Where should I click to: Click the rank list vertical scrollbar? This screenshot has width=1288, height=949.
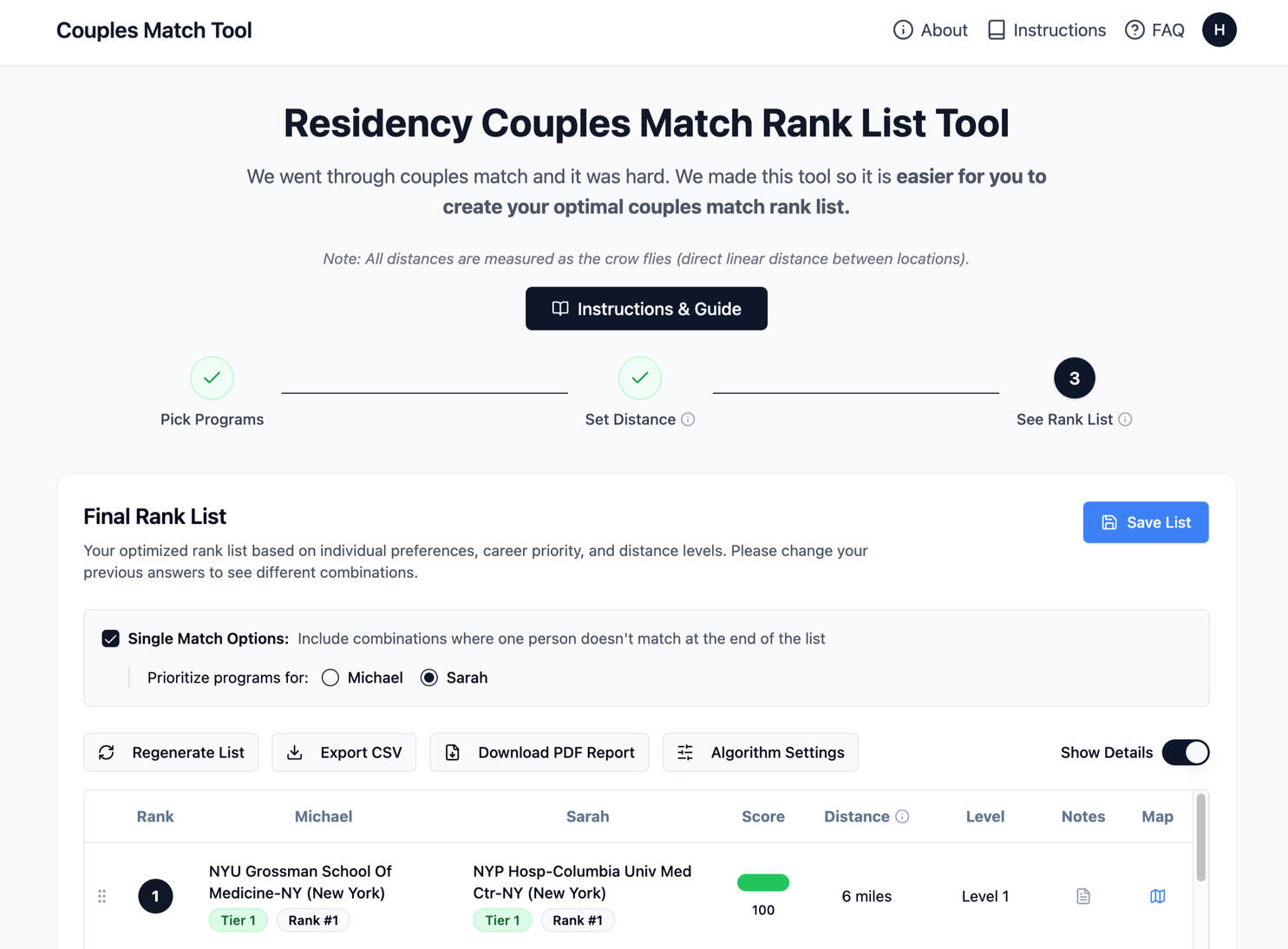tap(1200, 838)
